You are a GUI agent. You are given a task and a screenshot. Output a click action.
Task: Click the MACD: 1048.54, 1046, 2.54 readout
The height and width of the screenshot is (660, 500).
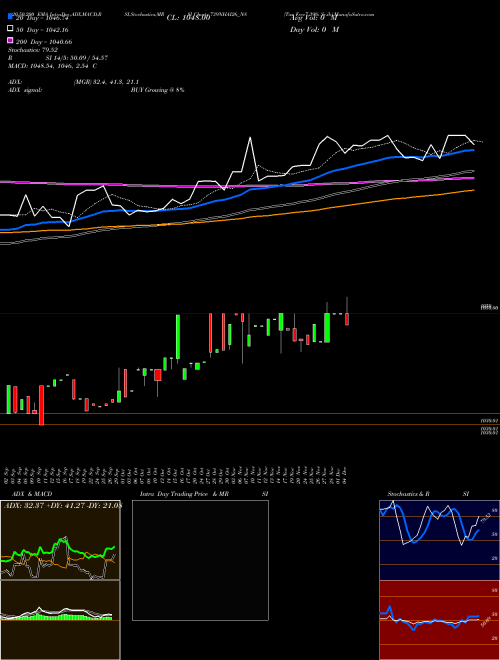point(52,66)
